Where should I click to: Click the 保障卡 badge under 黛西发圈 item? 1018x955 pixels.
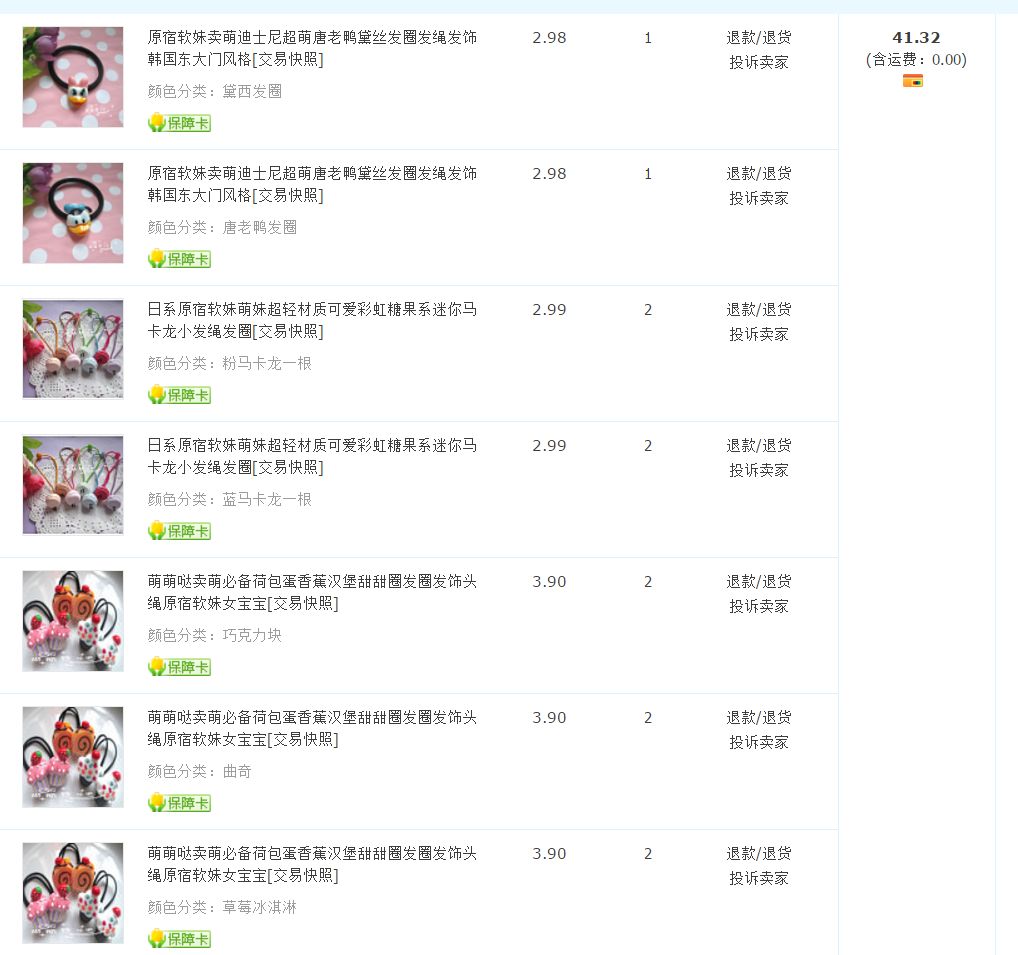tap(179, 123)
